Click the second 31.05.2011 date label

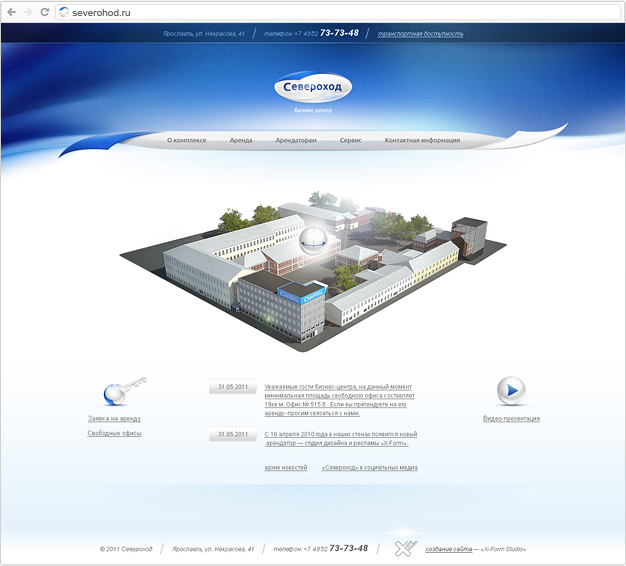[233, 434]
